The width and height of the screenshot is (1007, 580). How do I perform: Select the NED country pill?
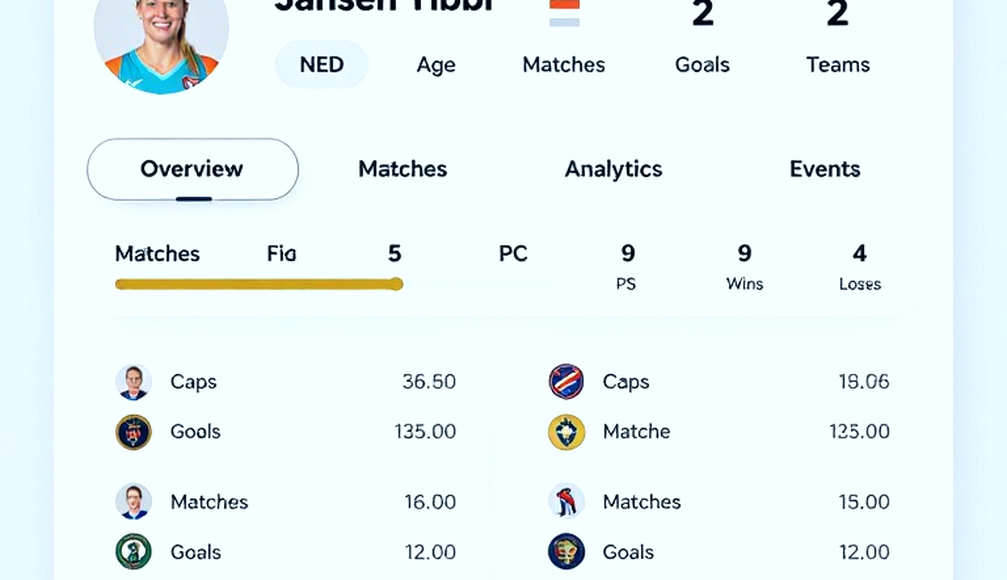[x=322, y=64]
